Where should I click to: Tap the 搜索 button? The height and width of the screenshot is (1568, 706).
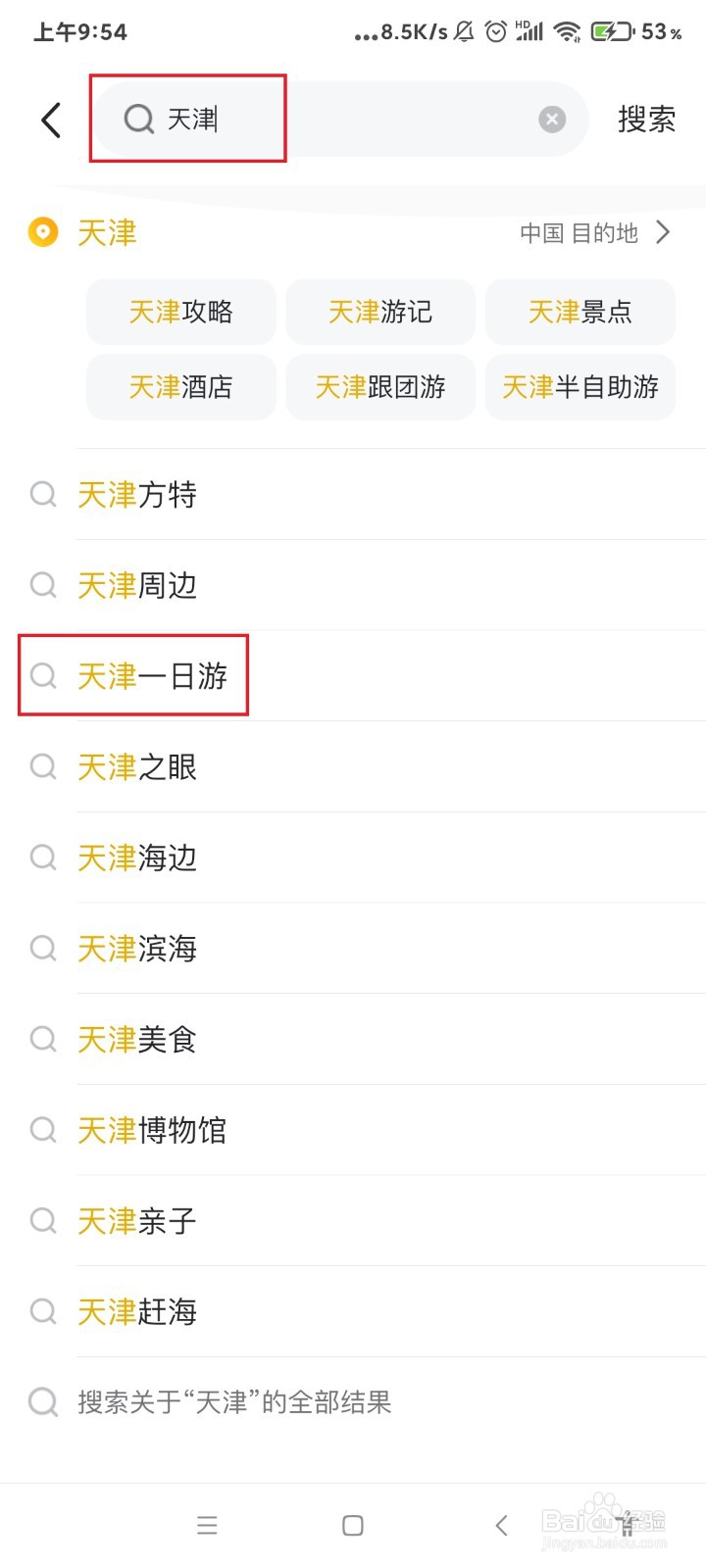pyautogui.click(x=646, y=120)
